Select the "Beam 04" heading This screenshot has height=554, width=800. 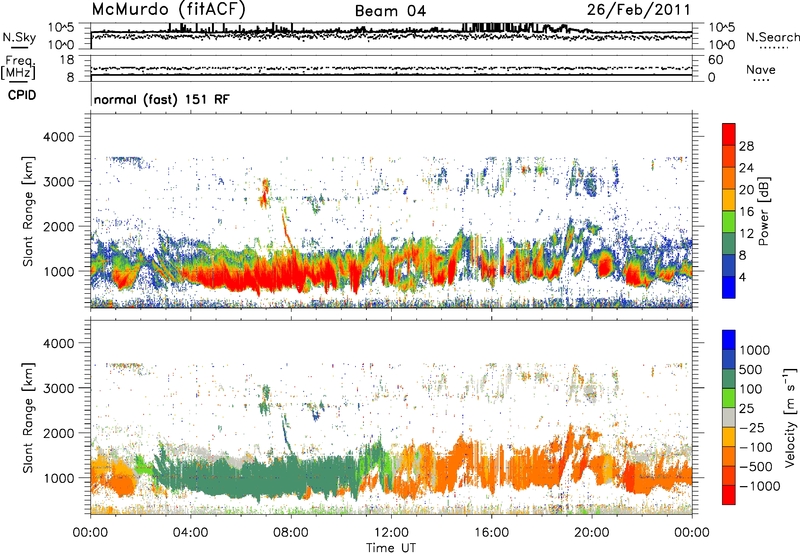pyautogui.click(x=390, y=11)
